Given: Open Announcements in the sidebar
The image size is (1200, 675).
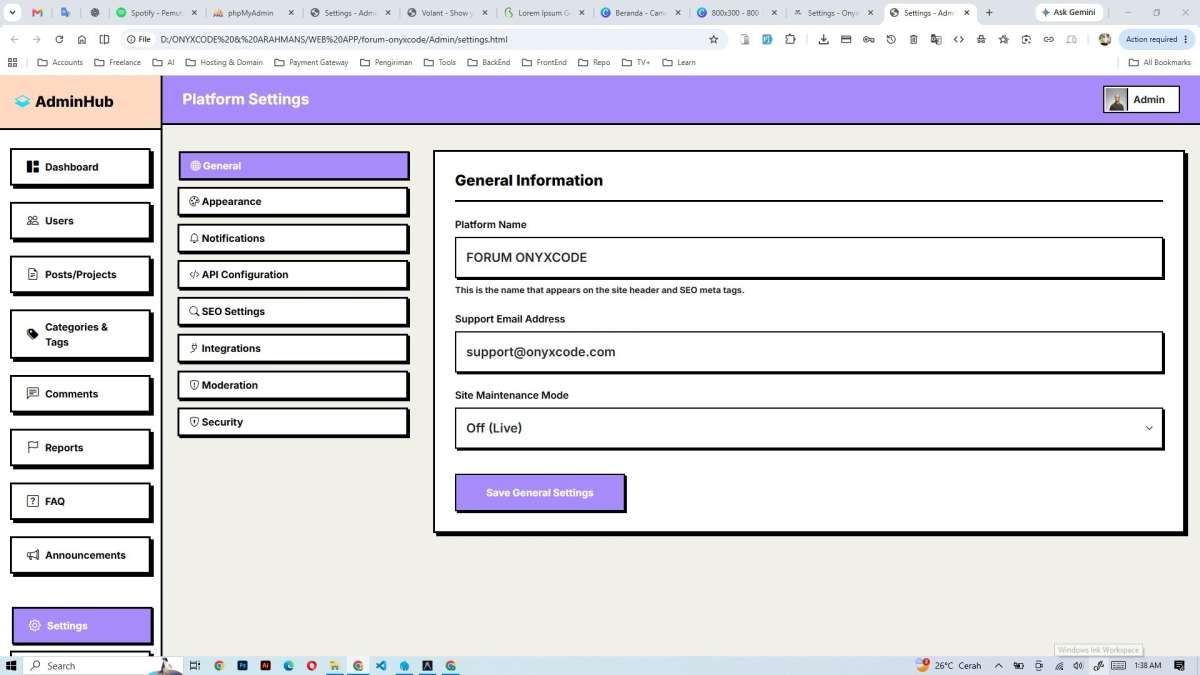Looking at the screenshot, I should click(80, 555).
